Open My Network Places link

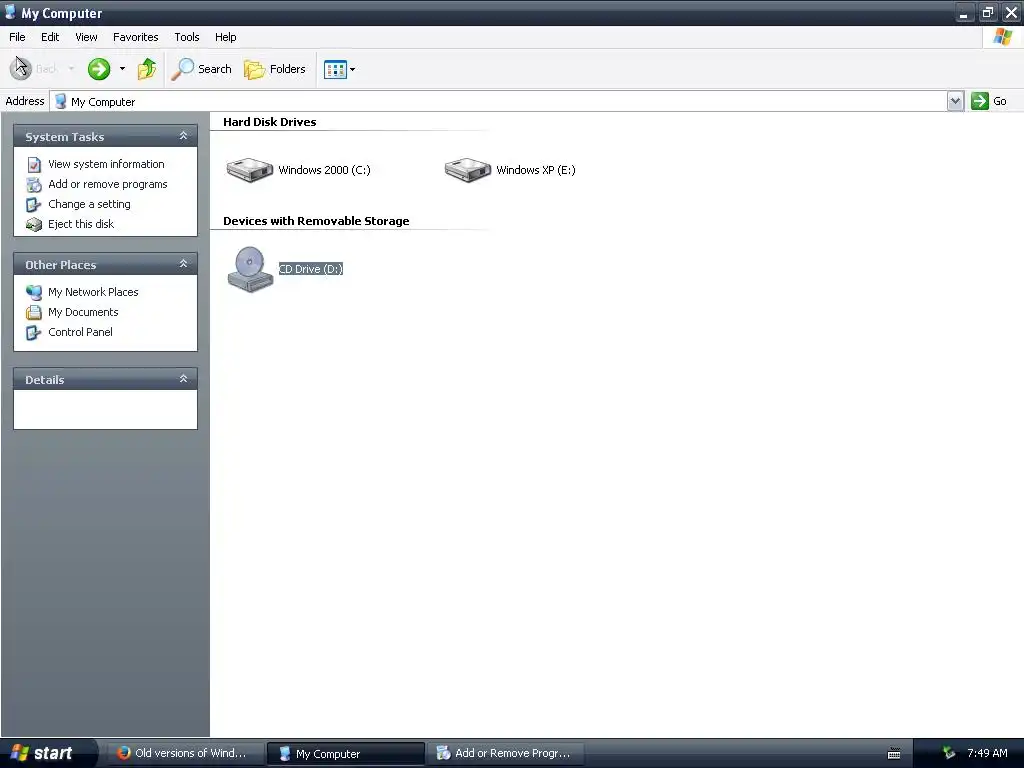tap(93, 292)
